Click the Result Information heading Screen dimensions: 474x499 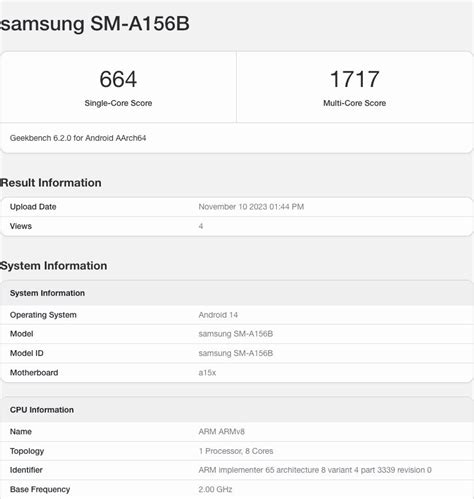coord(51,183)
